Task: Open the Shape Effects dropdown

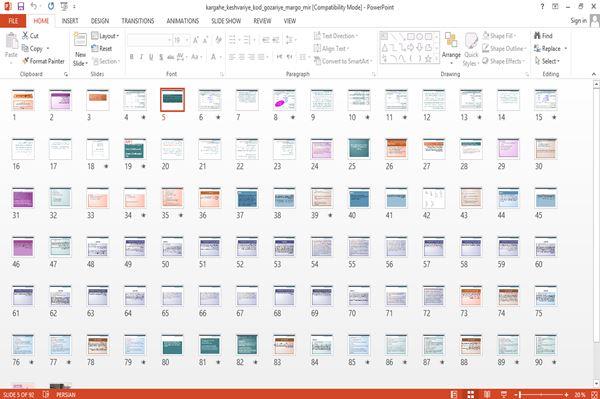Action: point(504,61)
